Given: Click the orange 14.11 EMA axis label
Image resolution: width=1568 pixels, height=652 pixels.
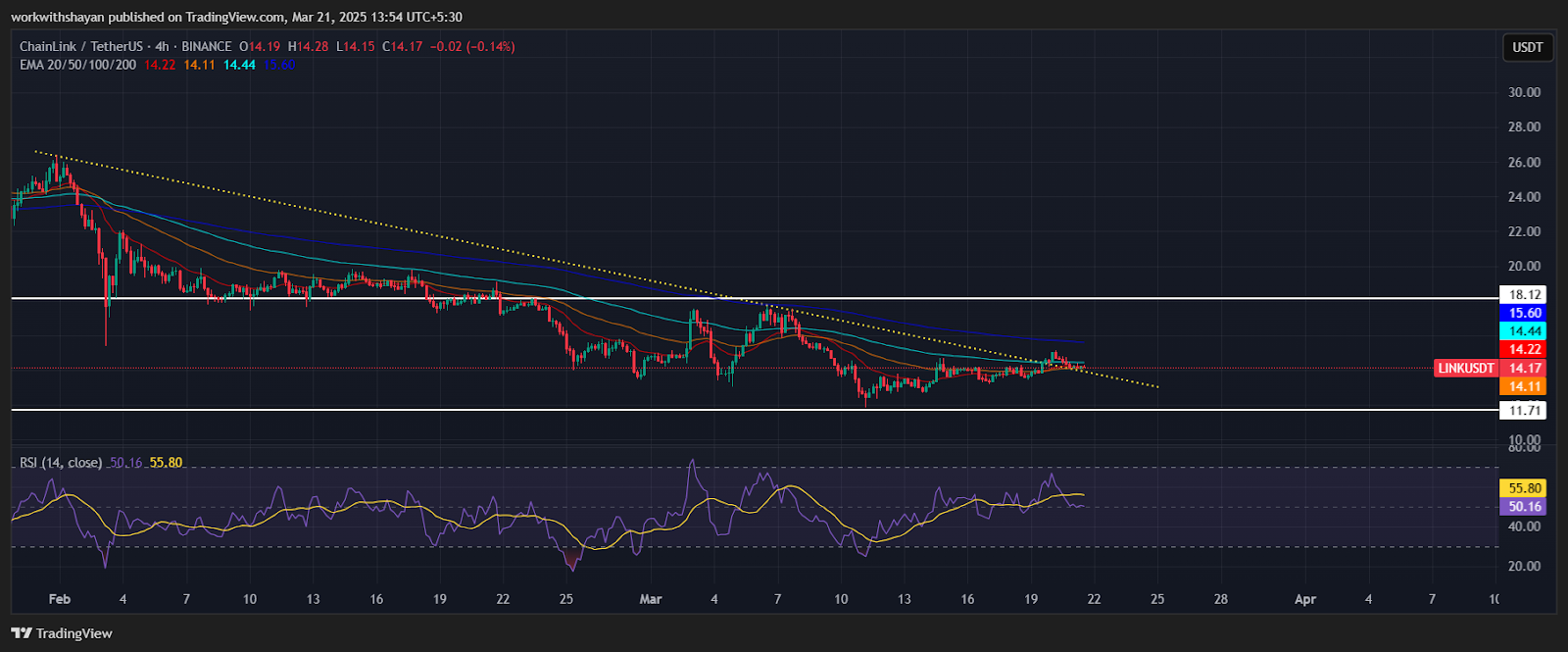Looking at the screenshot, I should point(1525,386).
